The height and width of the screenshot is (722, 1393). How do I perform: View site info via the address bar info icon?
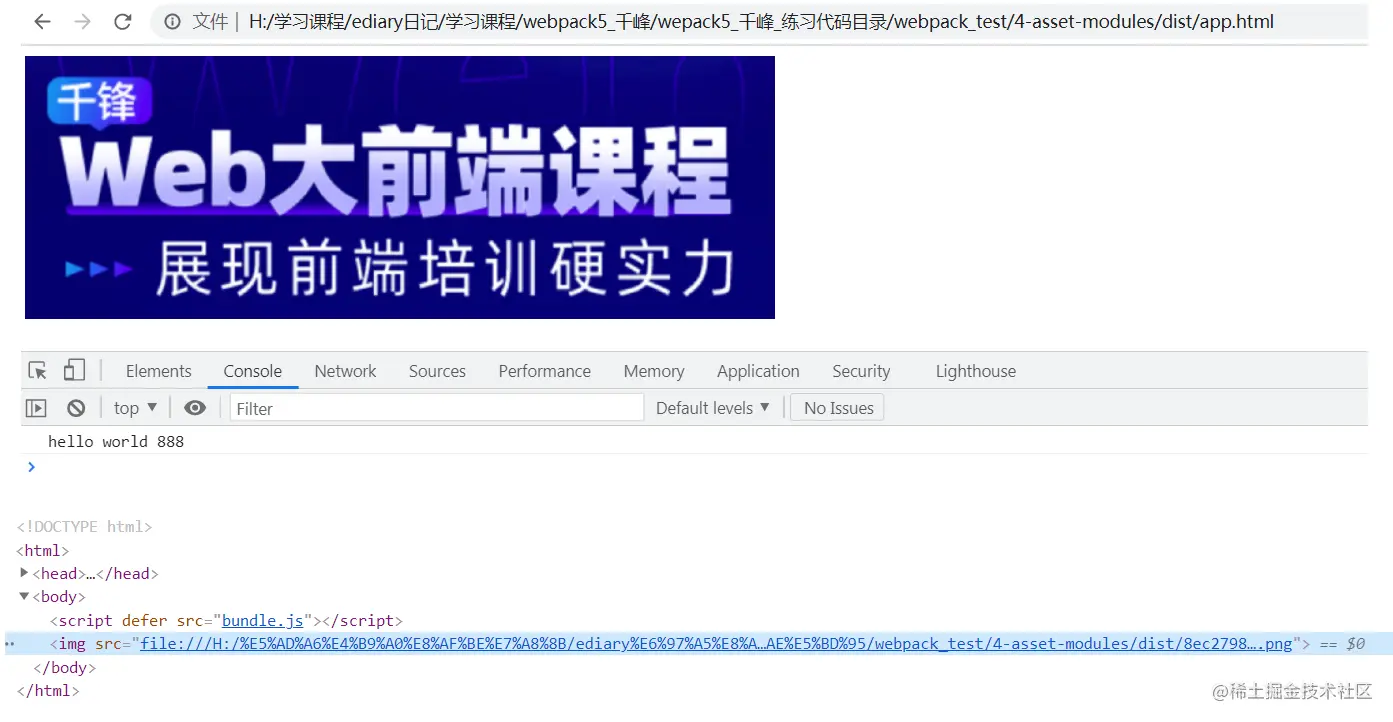[173, 21]
